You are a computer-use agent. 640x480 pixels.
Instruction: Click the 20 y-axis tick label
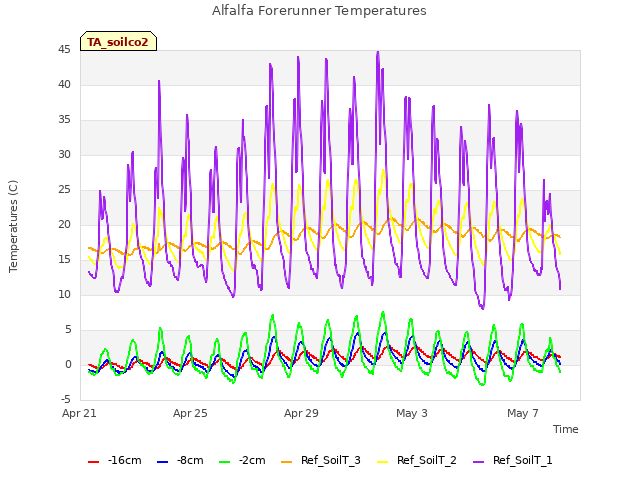pyautogui.click(x=64, y=224)
